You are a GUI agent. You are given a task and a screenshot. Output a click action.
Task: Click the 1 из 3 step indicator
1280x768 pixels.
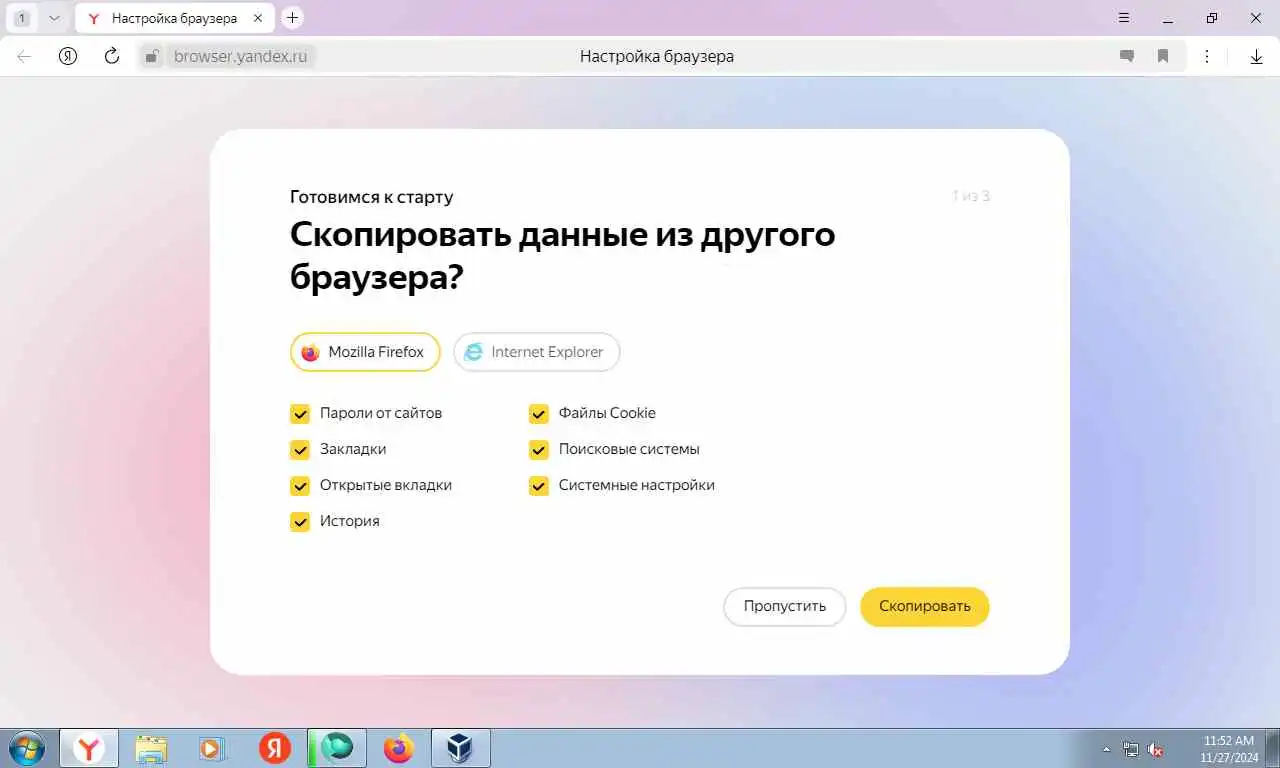[971, 196]
